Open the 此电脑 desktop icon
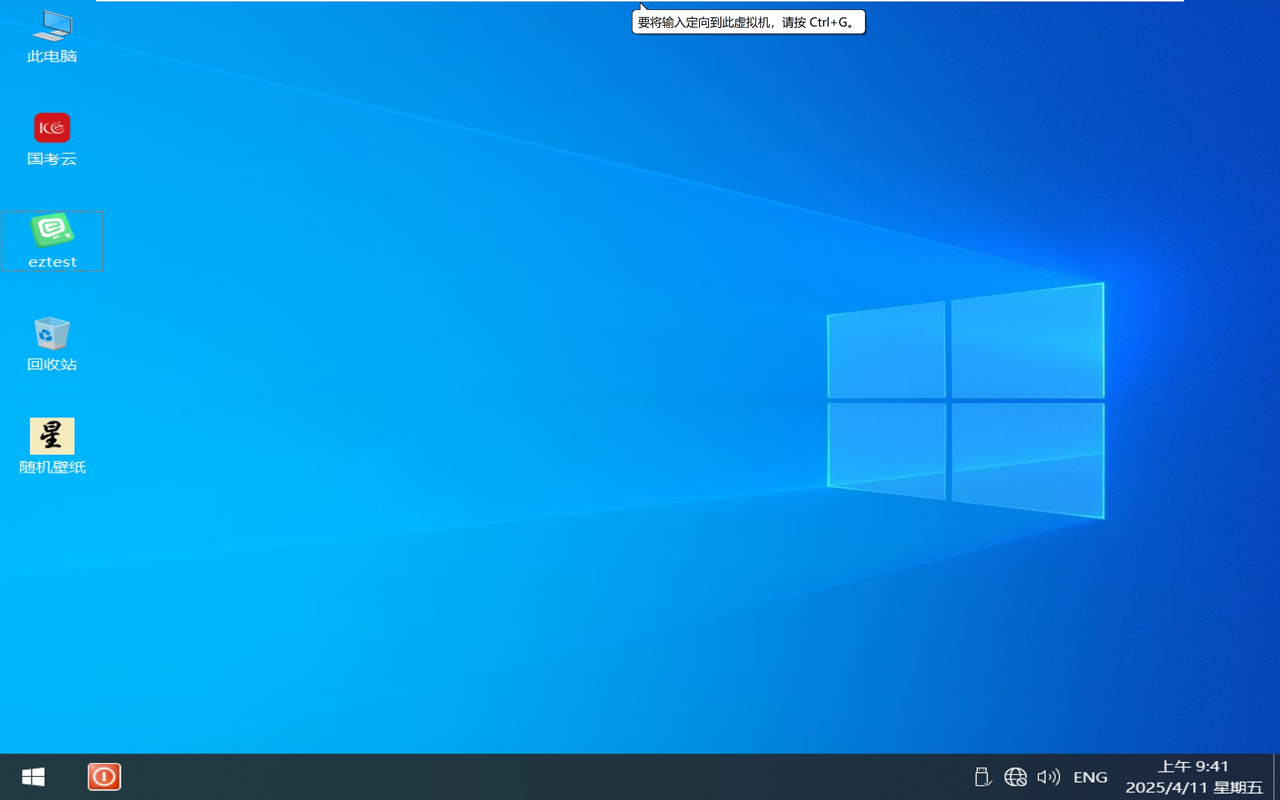The height and width of the screenshot is (800, 1280). click(52, 25)
